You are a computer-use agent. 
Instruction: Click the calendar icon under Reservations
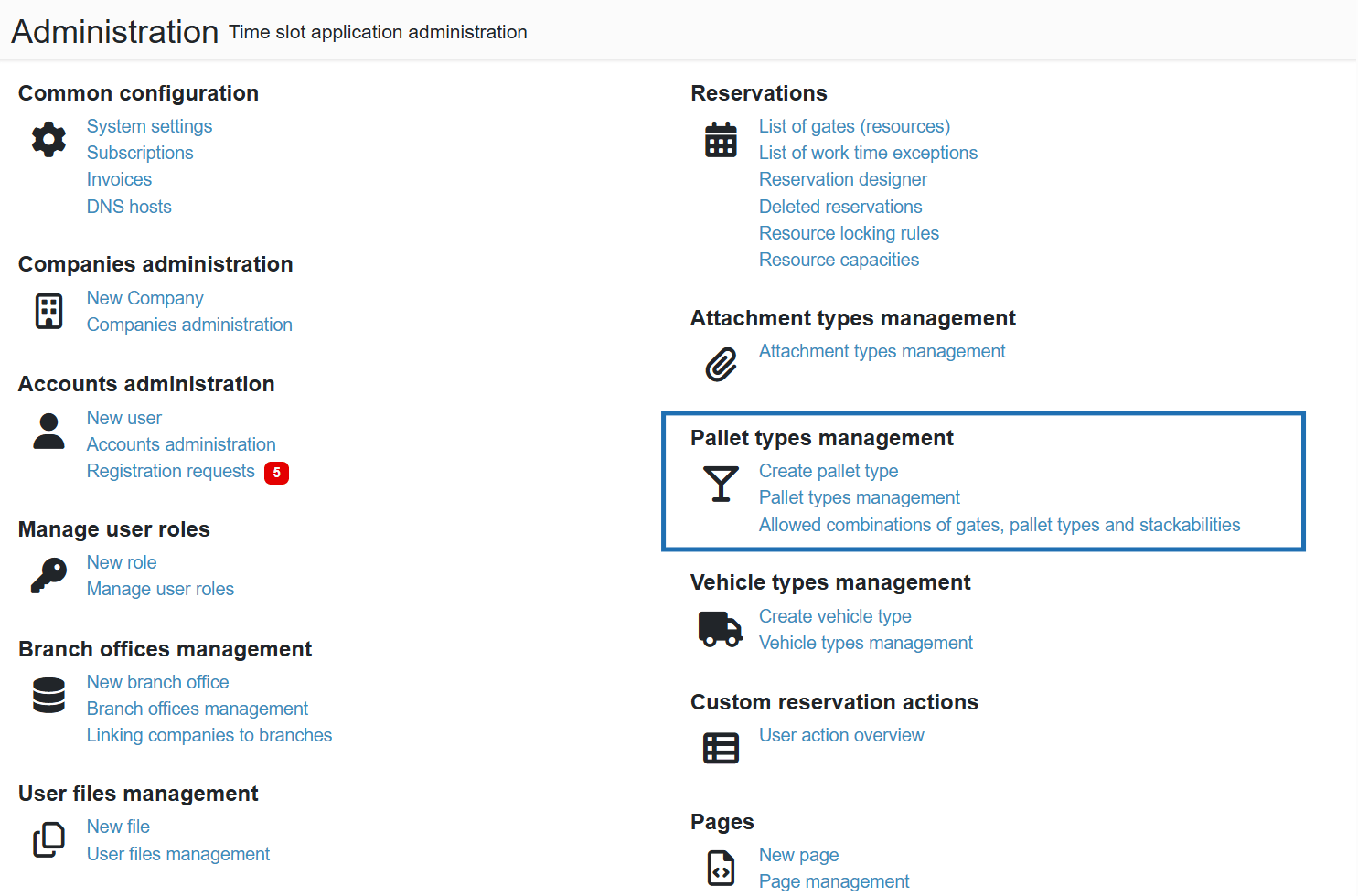tap(721, 140)
